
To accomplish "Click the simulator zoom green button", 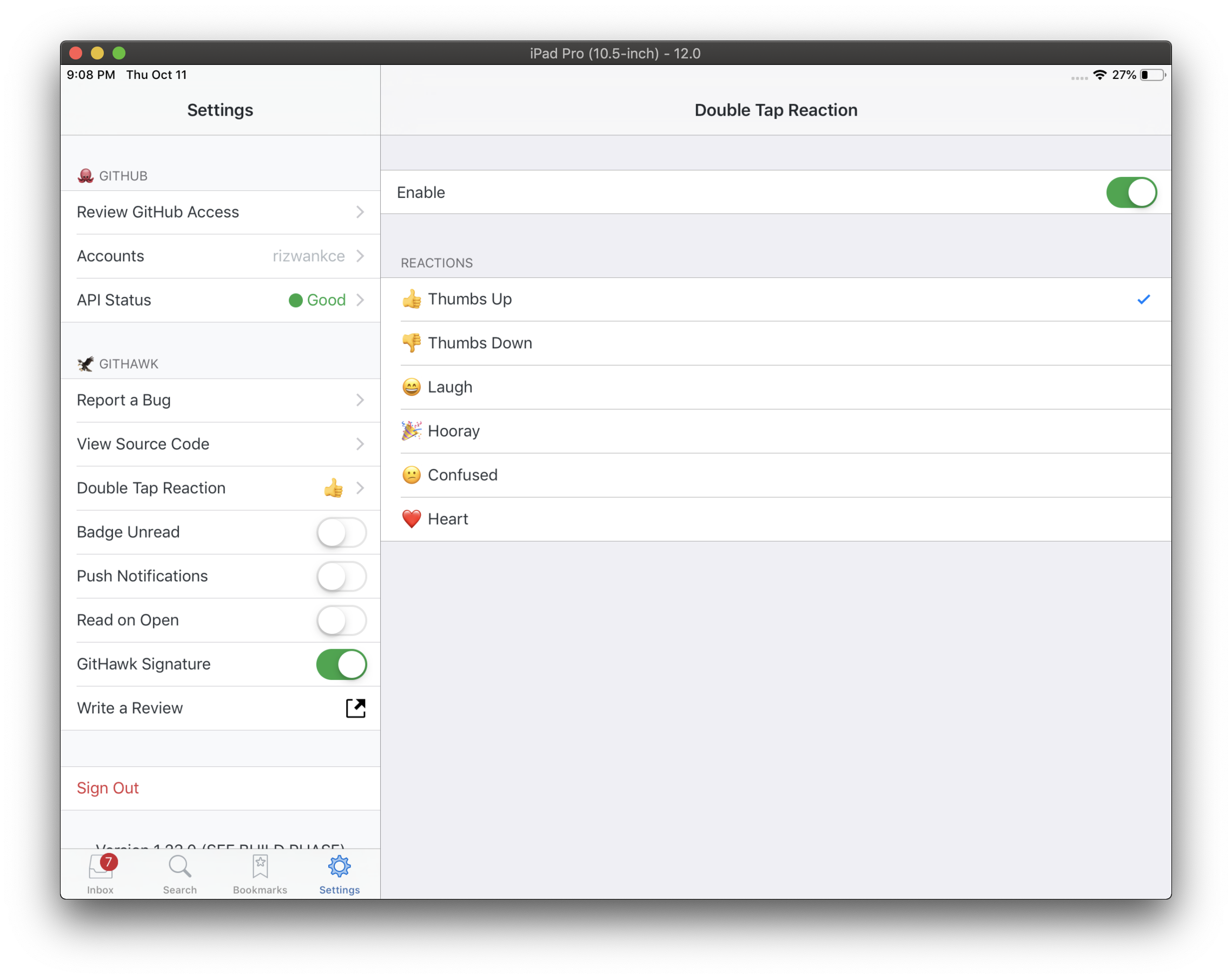I will [x=119, y=53].
